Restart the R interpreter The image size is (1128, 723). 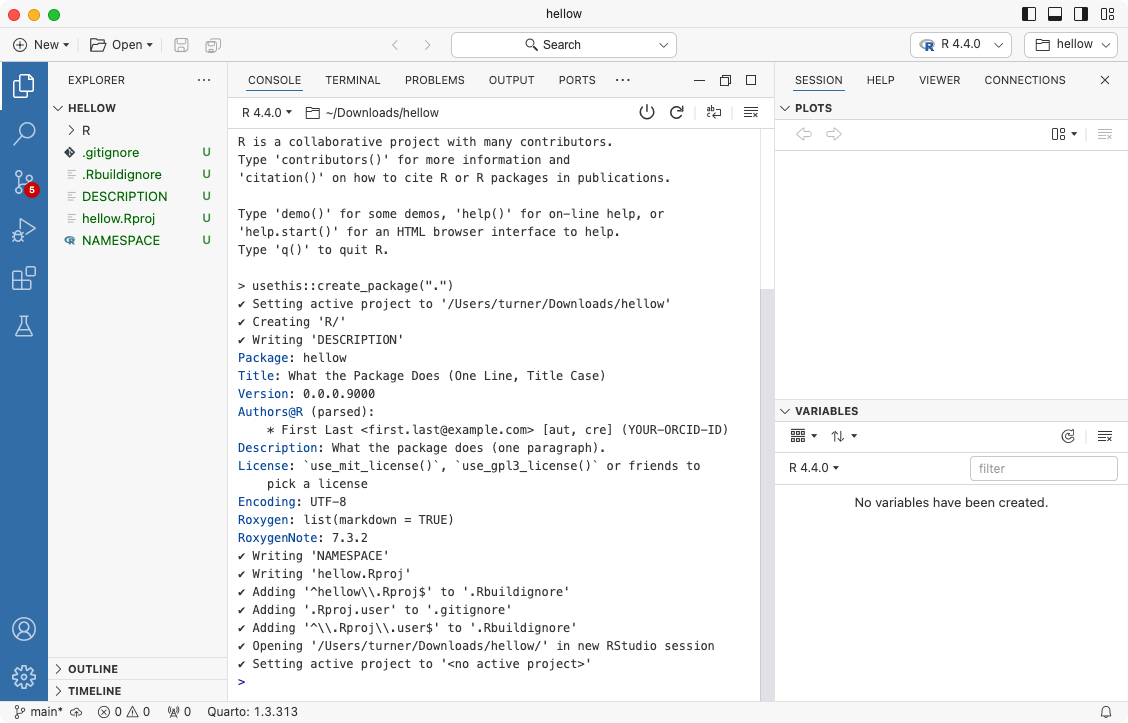coord(677,112)
